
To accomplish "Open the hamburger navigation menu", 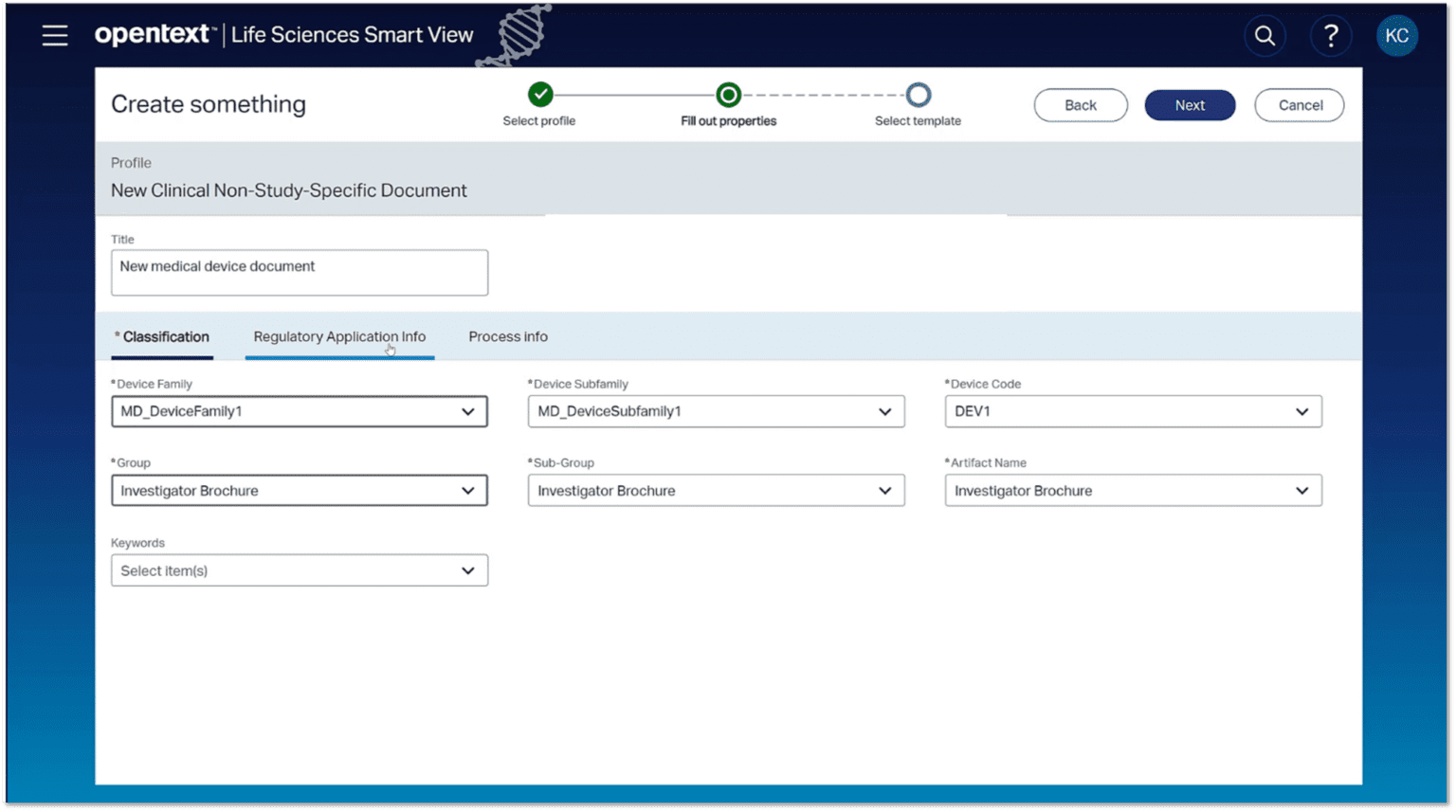I will (x=54, y=35).
